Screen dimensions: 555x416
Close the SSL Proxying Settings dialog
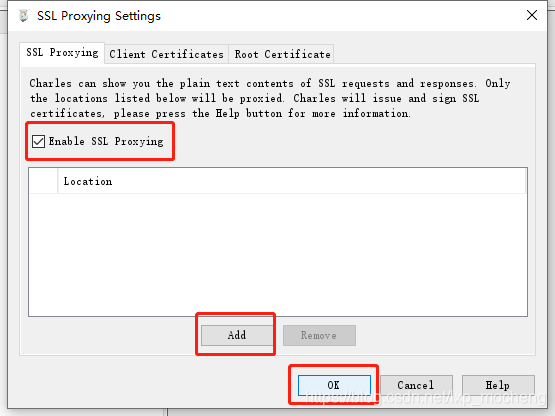pyautogui.click(x=532, y=15)
